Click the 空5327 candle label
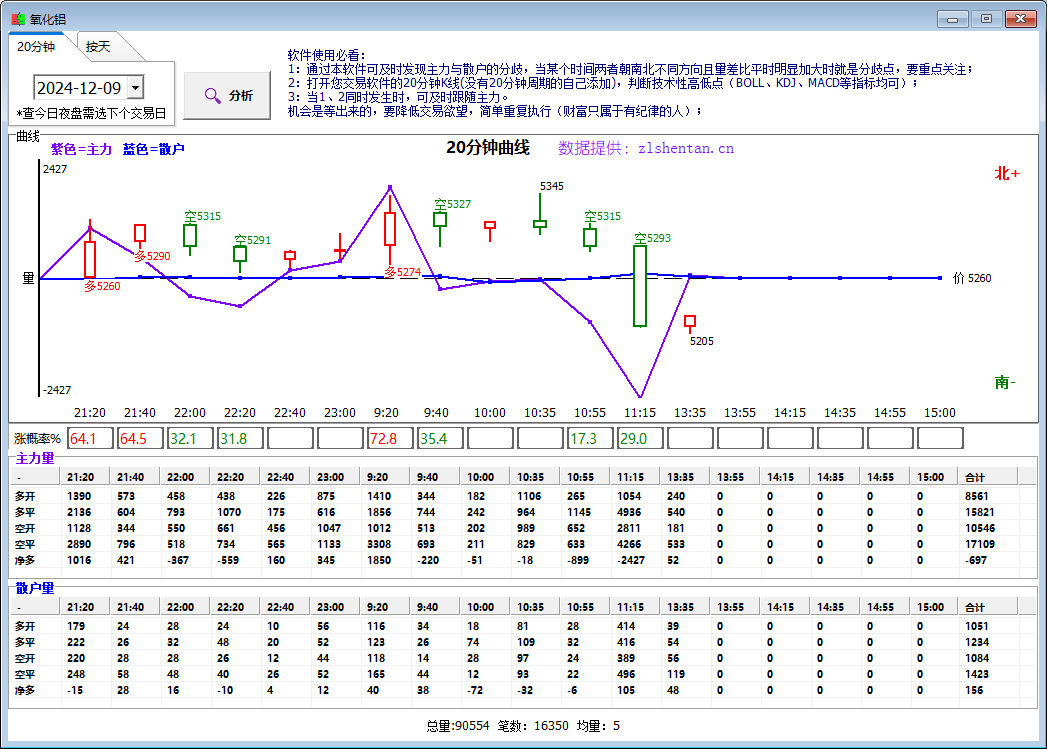This screenshot has height=749, width=1047. tap(453, 204)
